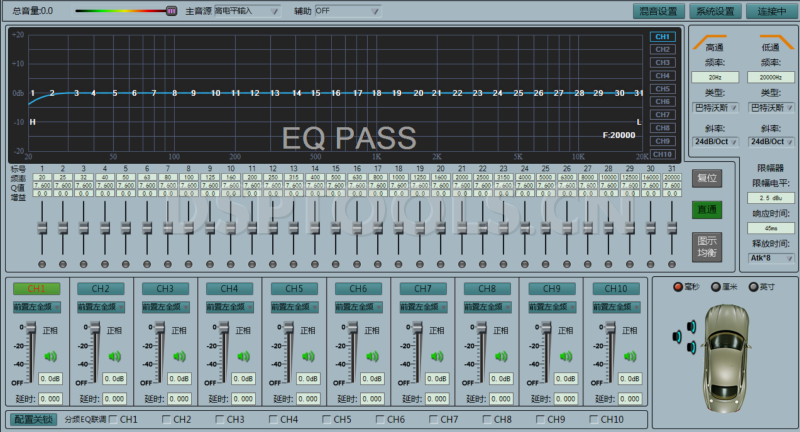Click the CH4 speaker mute icon

[242, 355]
